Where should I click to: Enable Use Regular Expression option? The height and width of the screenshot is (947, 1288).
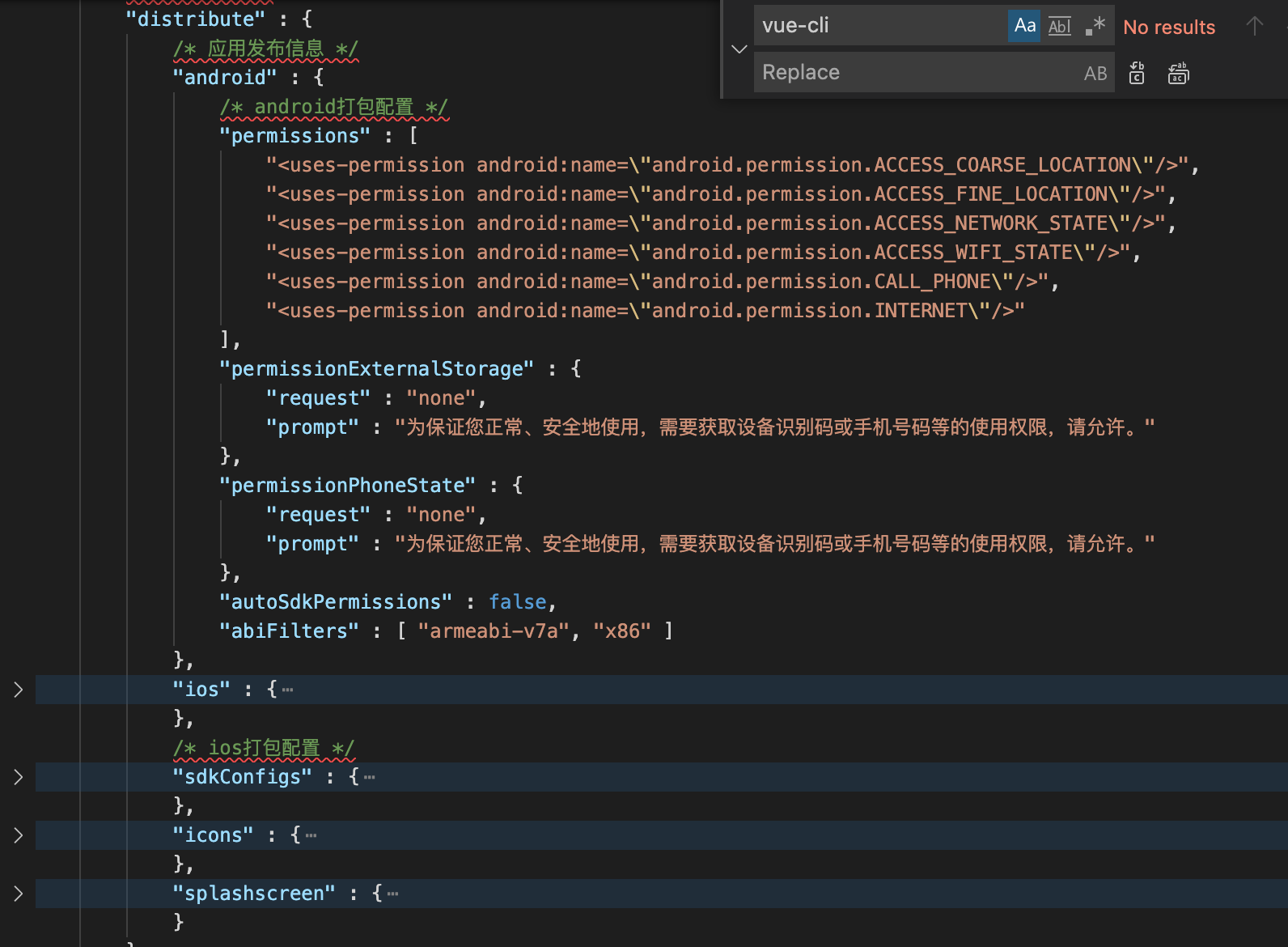pyautogui.click(x=1095, y=26)
